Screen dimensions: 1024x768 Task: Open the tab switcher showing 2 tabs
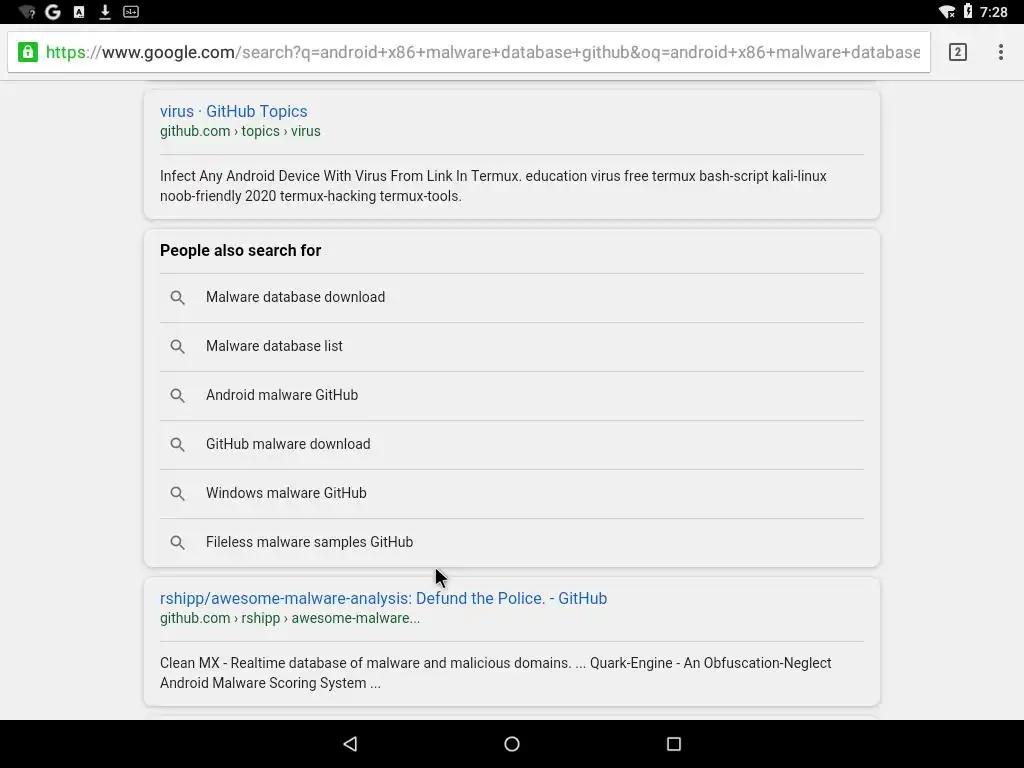pyautogui.click(x=957, y=52)
